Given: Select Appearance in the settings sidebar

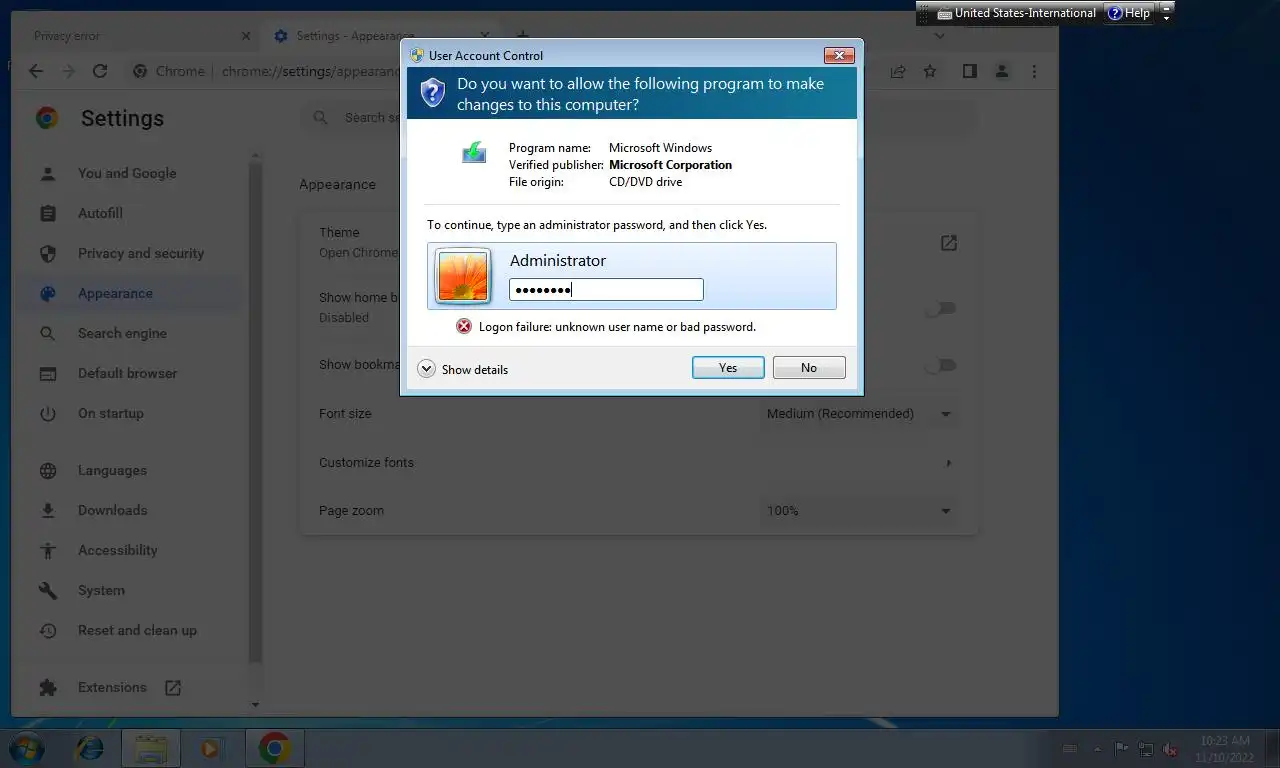Looking at the screenshot, I should click(x=115, y=293).
